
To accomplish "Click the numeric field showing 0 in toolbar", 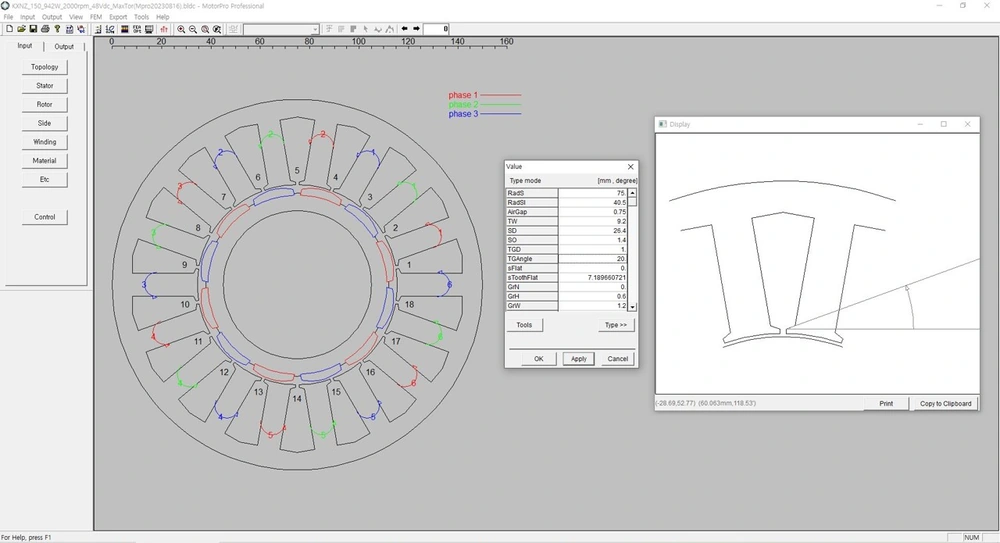I will point(436,29).
